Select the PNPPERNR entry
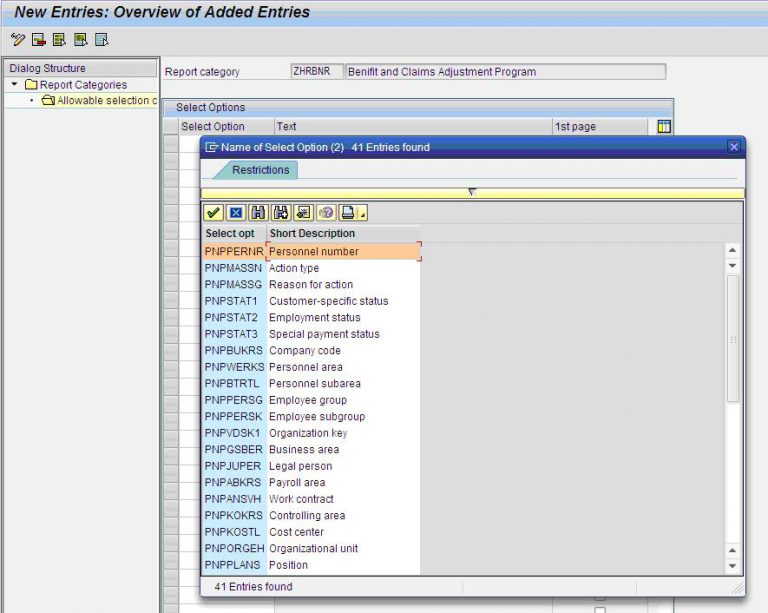The width and height of the screenshot is (768, 613). 234,251
